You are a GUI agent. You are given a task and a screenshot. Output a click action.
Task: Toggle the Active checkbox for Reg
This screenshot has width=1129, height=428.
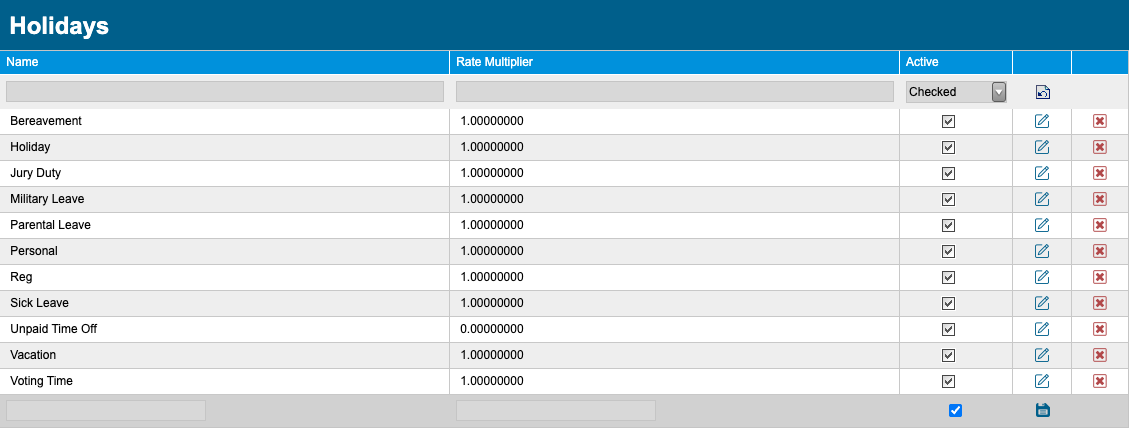(948, 277)
